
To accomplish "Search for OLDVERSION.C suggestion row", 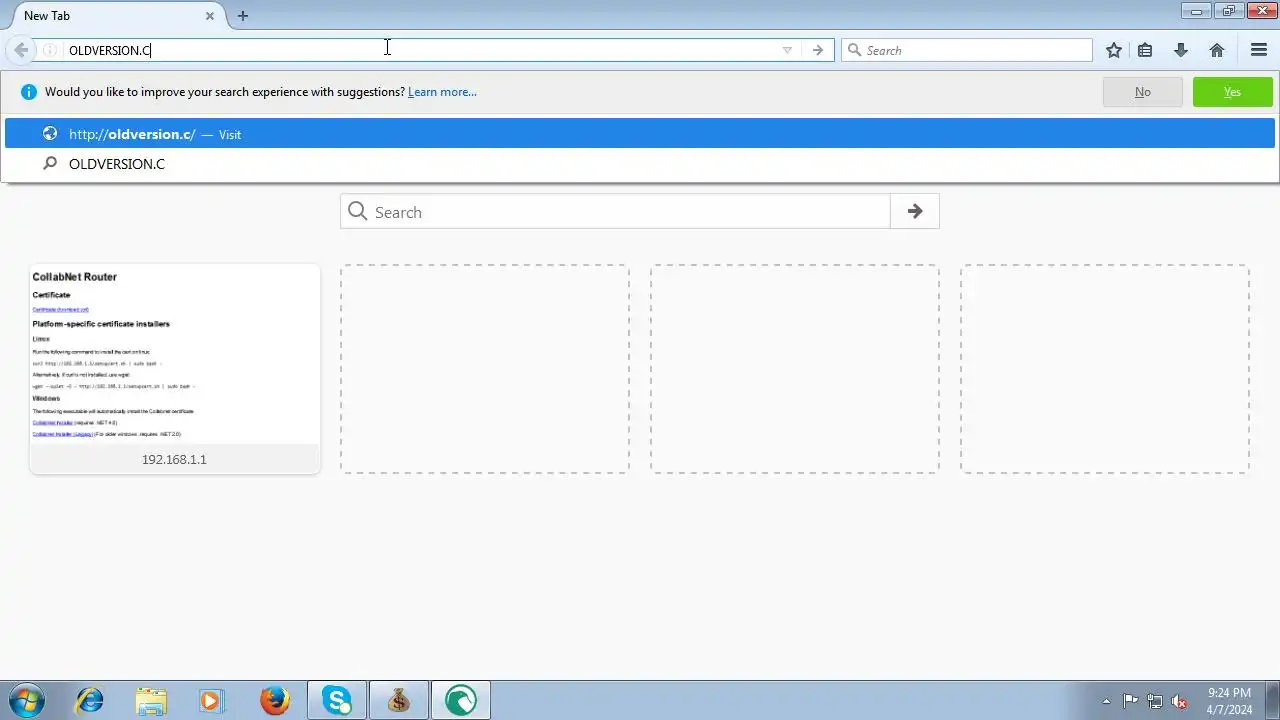I will 640,164.
